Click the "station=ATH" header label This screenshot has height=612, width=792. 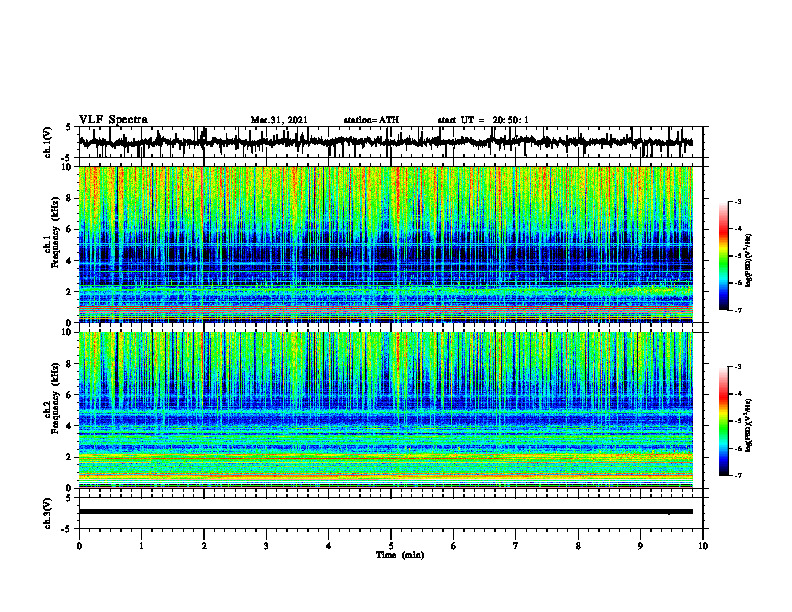[x=371, y=120]
